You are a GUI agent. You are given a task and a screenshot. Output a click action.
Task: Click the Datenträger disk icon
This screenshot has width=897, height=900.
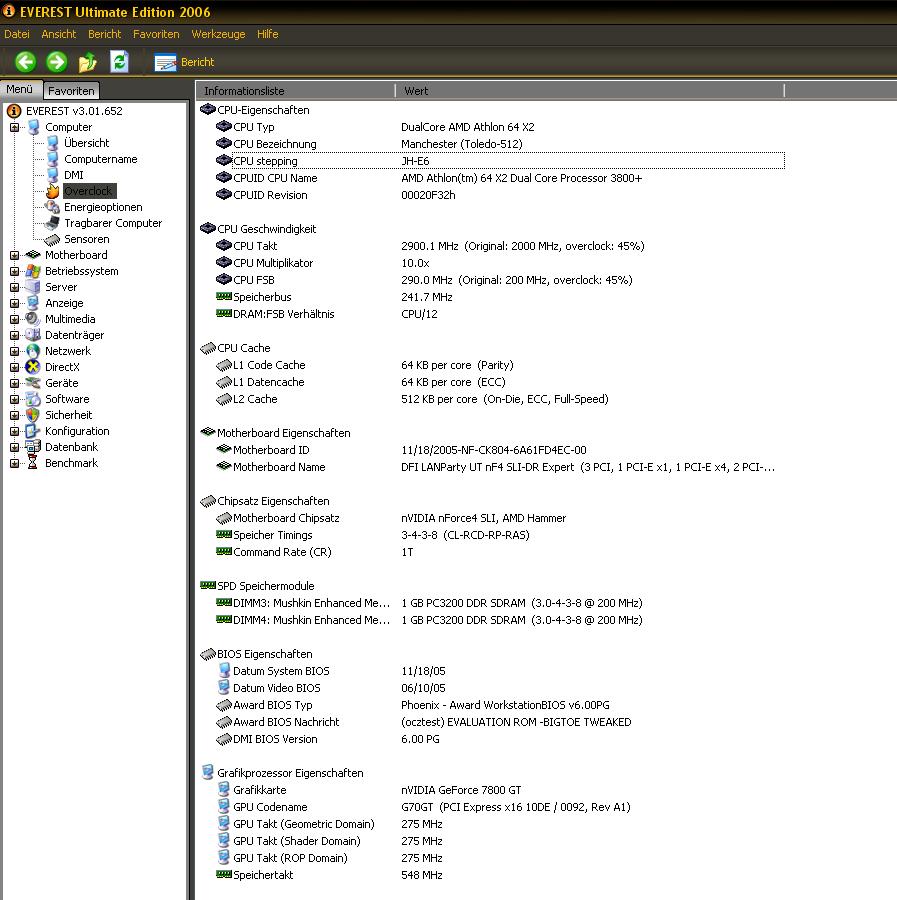33,335
